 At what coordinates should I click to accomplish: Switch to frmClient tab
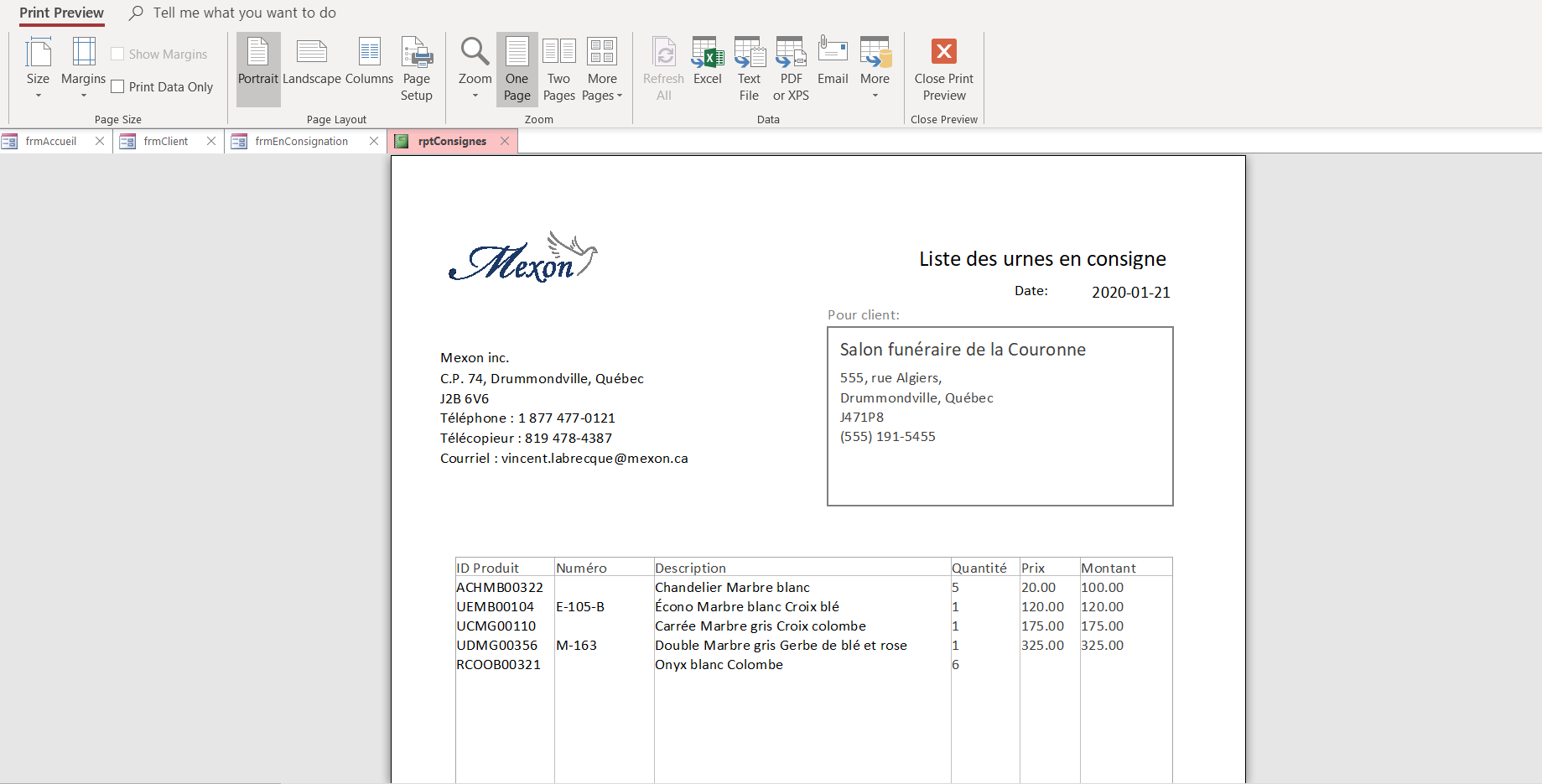pyautogui.click(x=165, y=142)
